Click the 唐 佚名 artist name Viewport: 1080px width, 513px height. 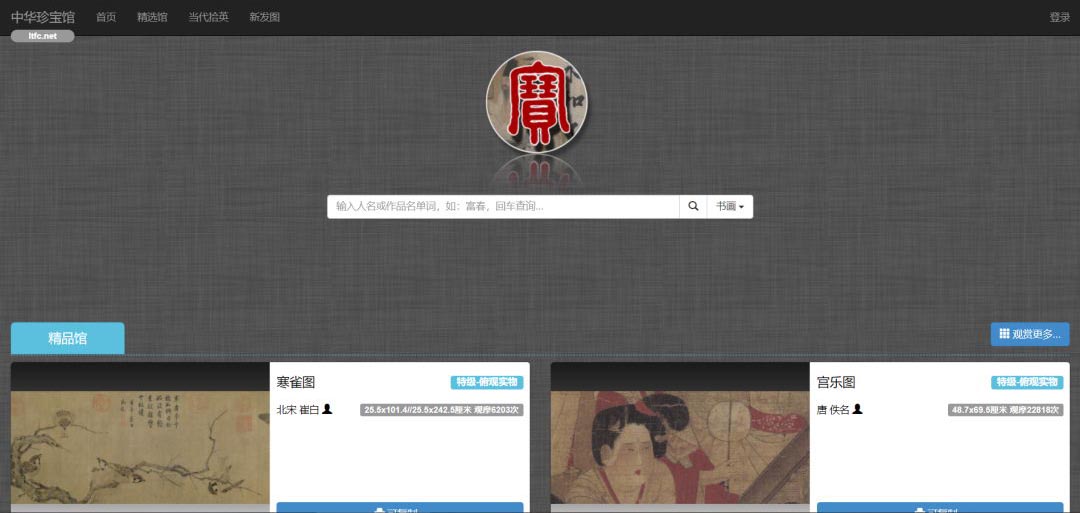click(x=833, y=410)
